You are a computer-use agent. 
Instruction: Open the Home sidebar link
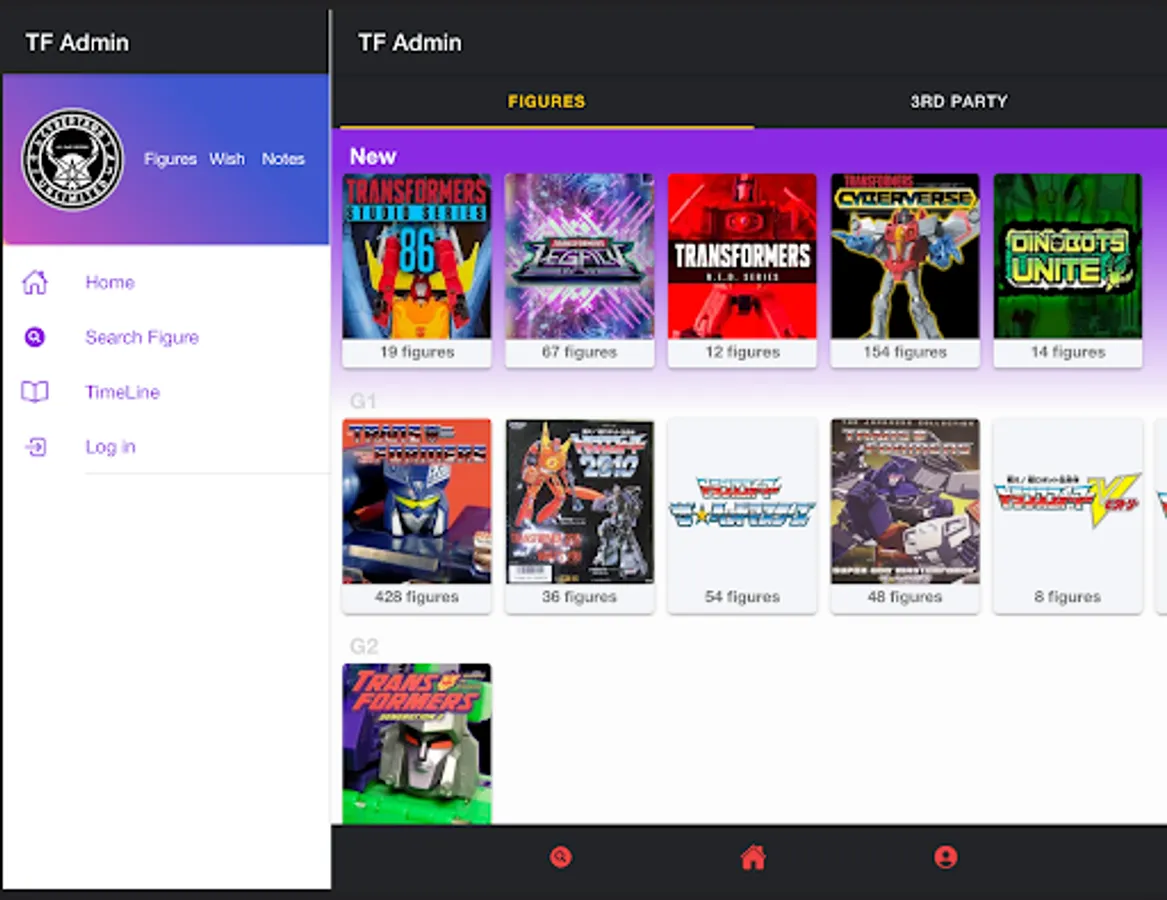click(110, 282)
